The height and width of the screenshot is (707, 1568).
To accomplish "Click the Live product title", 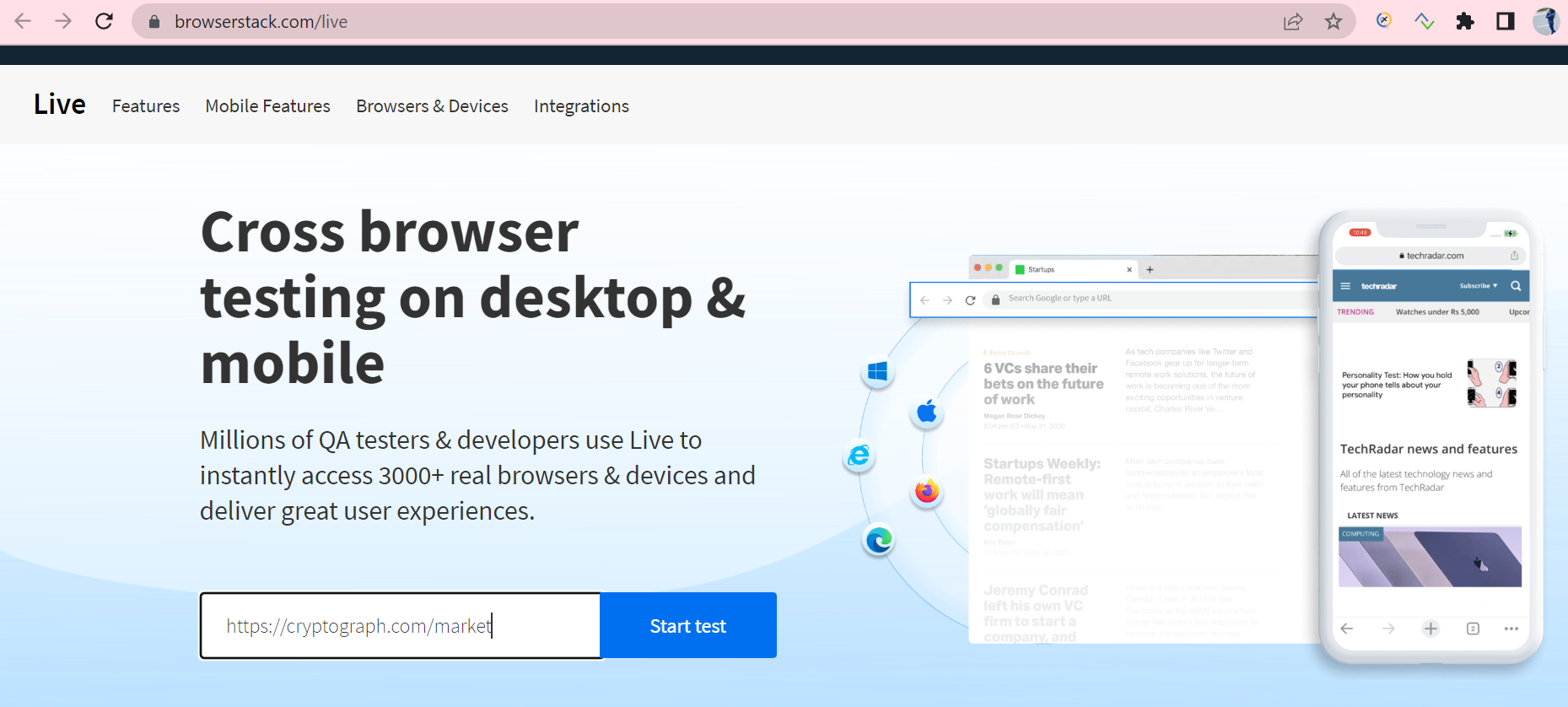I will click(x=60, y=105).
